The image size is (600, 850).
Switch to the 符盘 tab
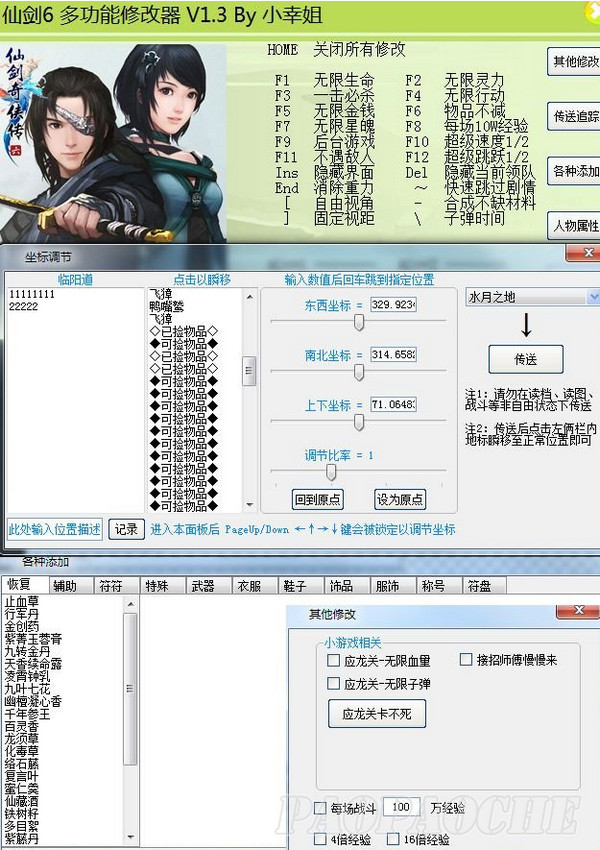(486, 586)
